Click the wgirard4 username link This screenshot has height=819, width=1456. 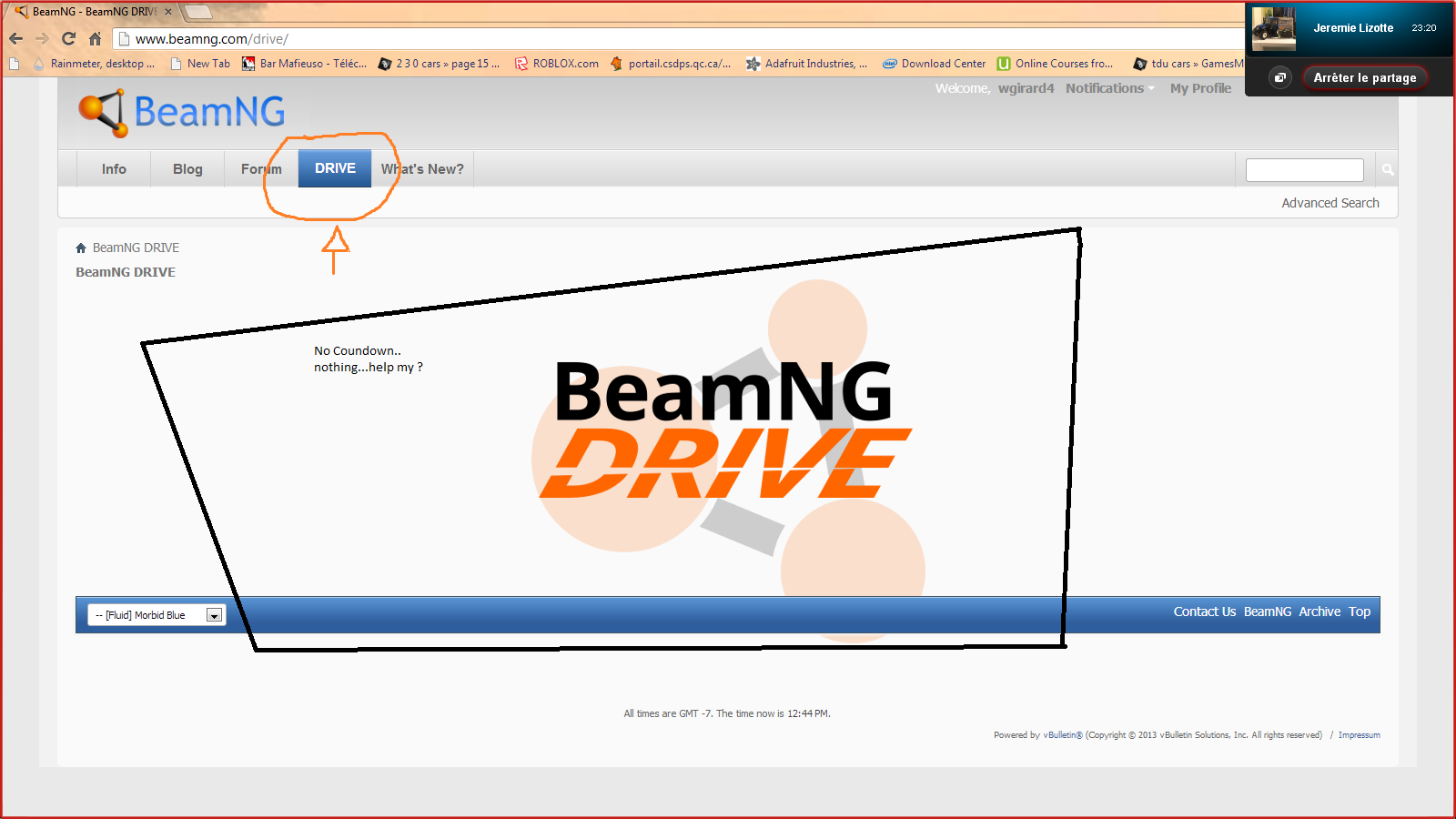click(x=1026, y=88)
